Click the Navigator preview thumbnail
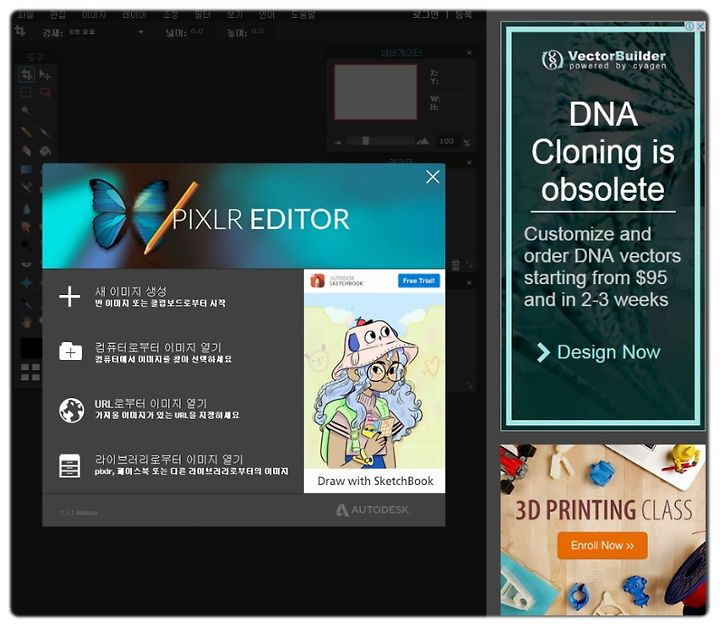The image size is (720, 627). (x=376, y=92)
